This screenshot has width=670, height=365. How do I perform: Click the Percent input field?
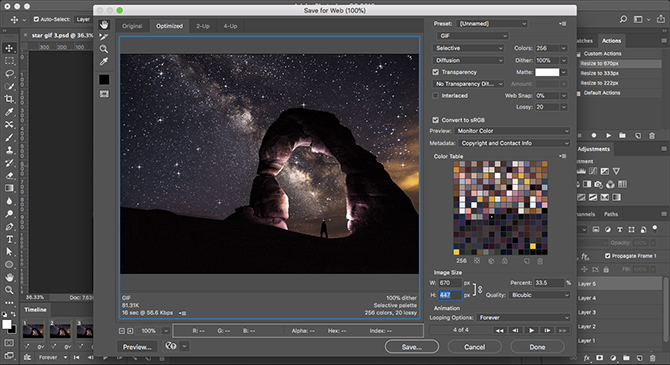click(x=549, y=283)
